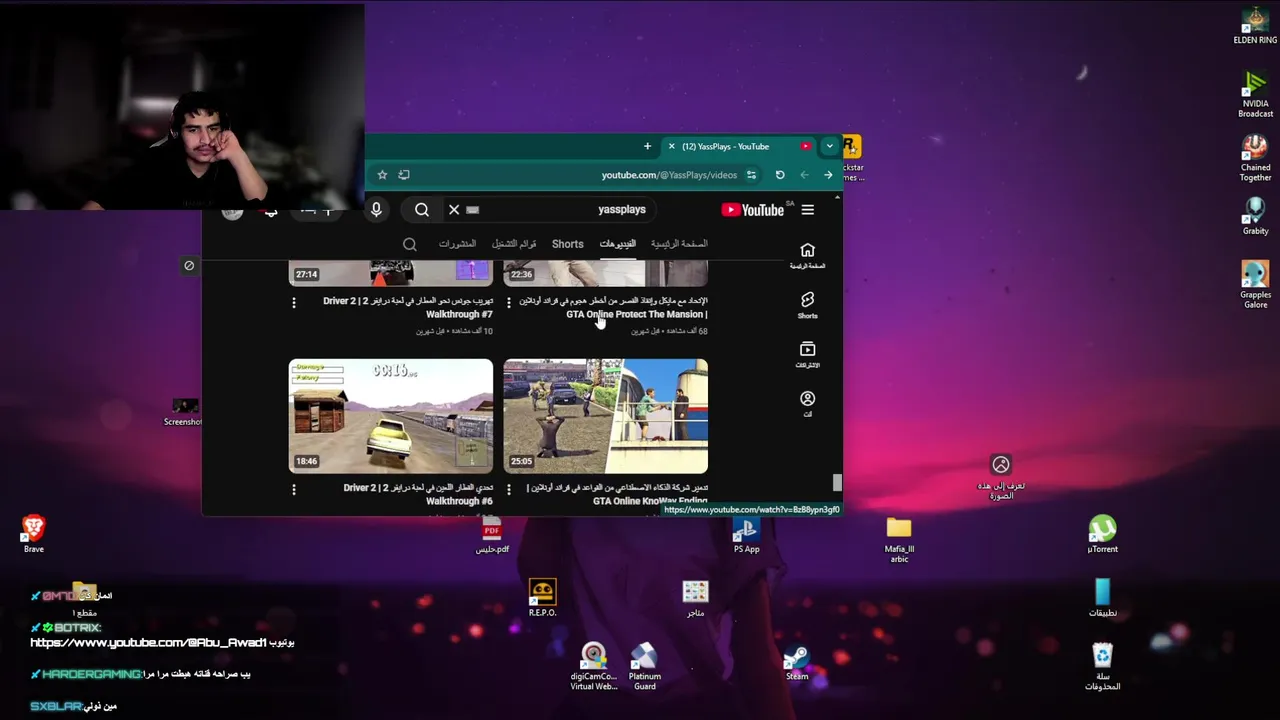Launch µTorrent from the desktop
This screenshot has width=1280, height=720.
[1102, 534]
